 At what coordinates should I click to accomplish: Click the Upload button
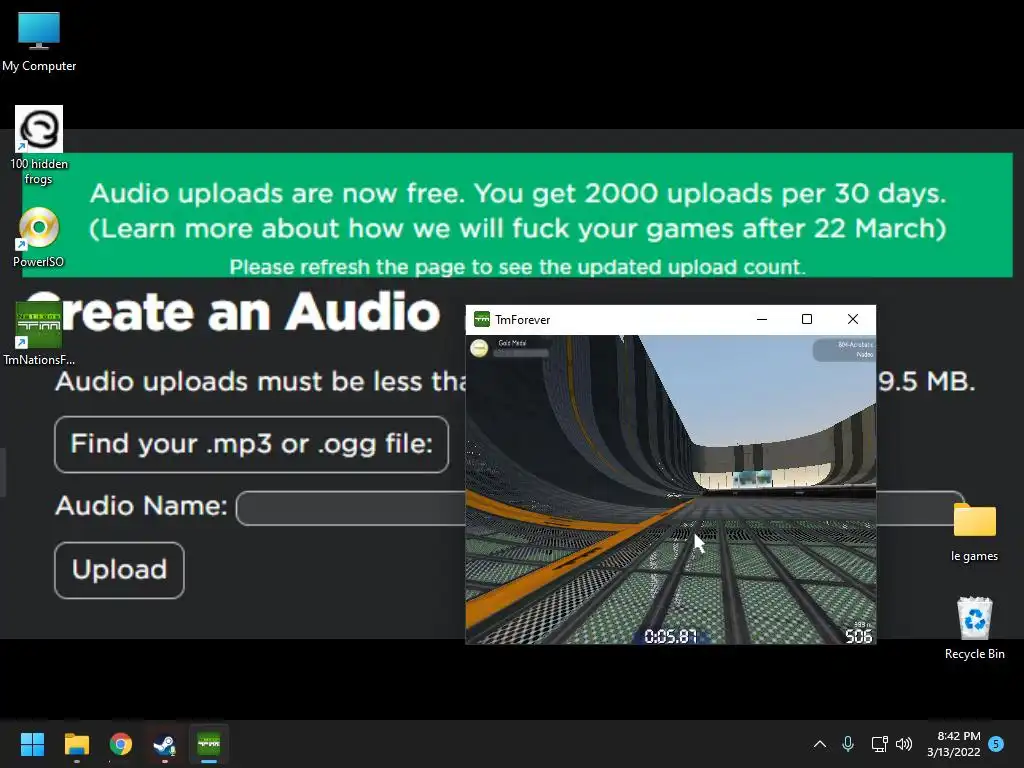coord(120,569)
